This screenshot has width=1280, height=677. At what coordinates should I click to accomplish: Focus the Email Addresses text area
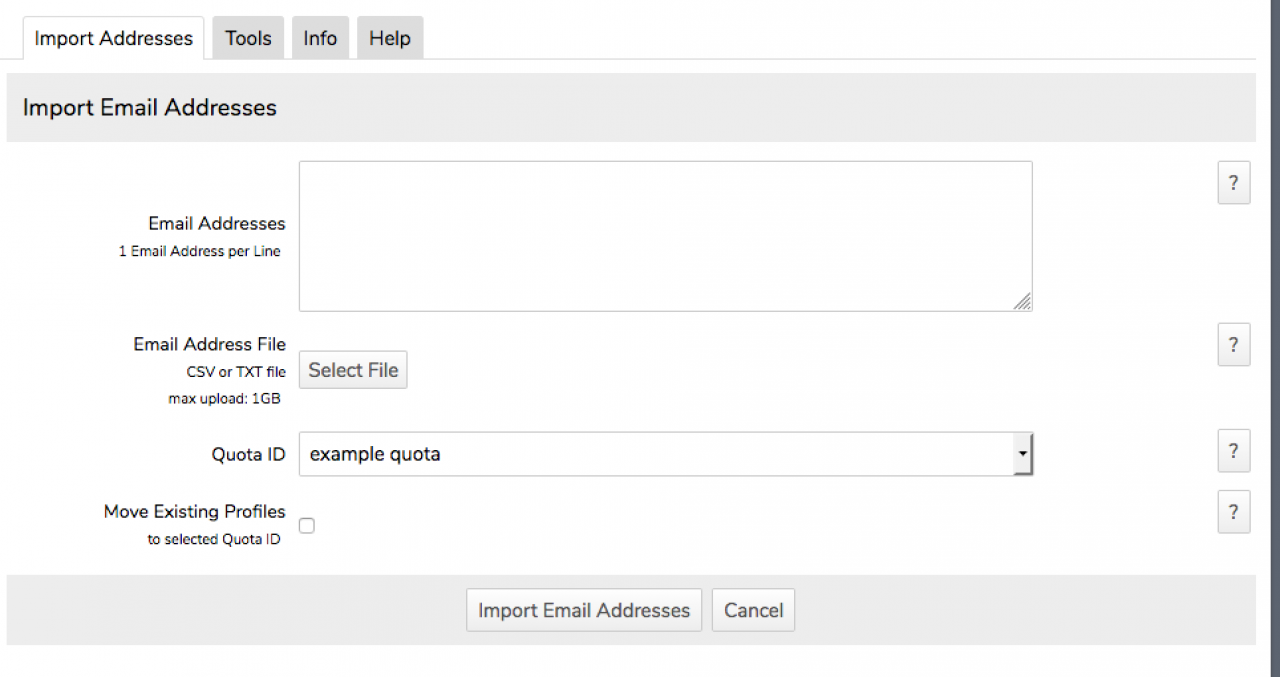point(665,236)
